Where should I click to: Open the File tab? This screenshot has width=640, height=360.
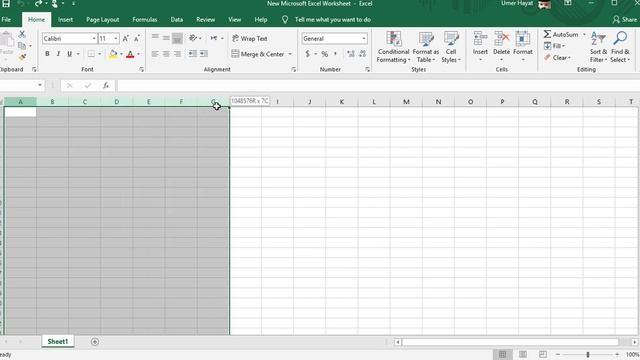coord(6,20)
